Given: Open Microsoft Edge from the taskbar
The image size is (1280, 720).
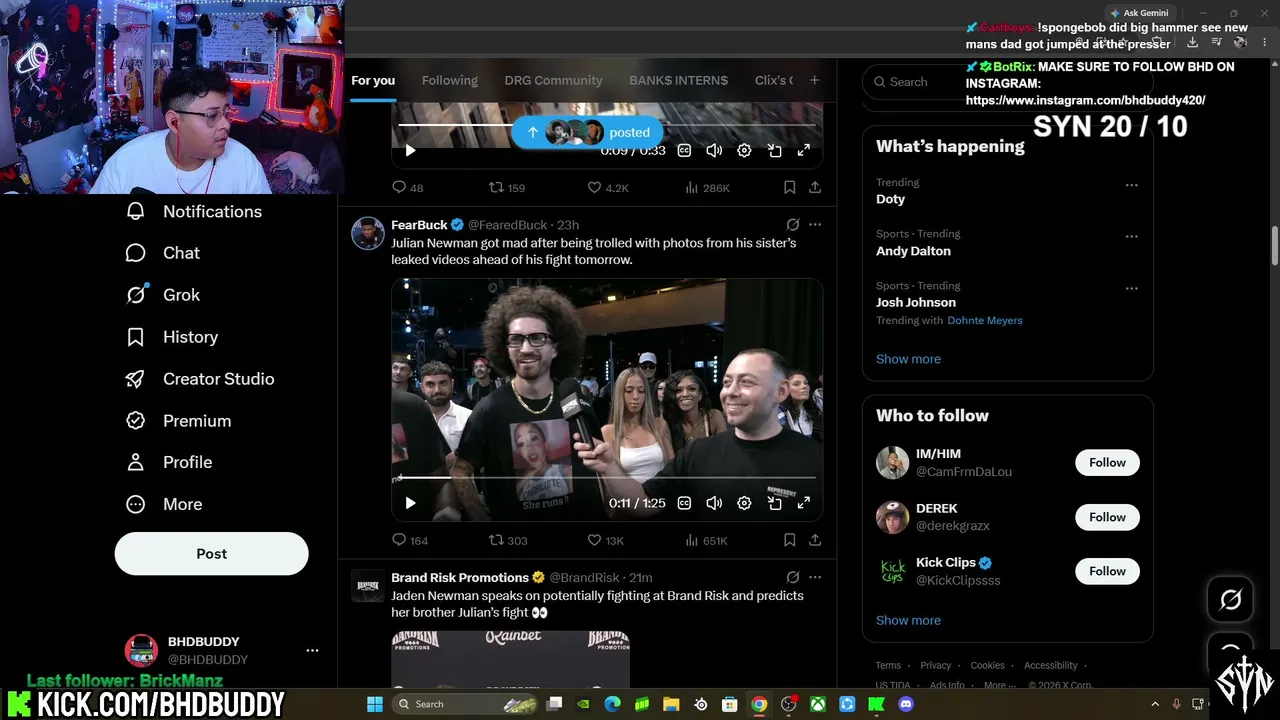Looking at the screenshot, I should (612, 704).
